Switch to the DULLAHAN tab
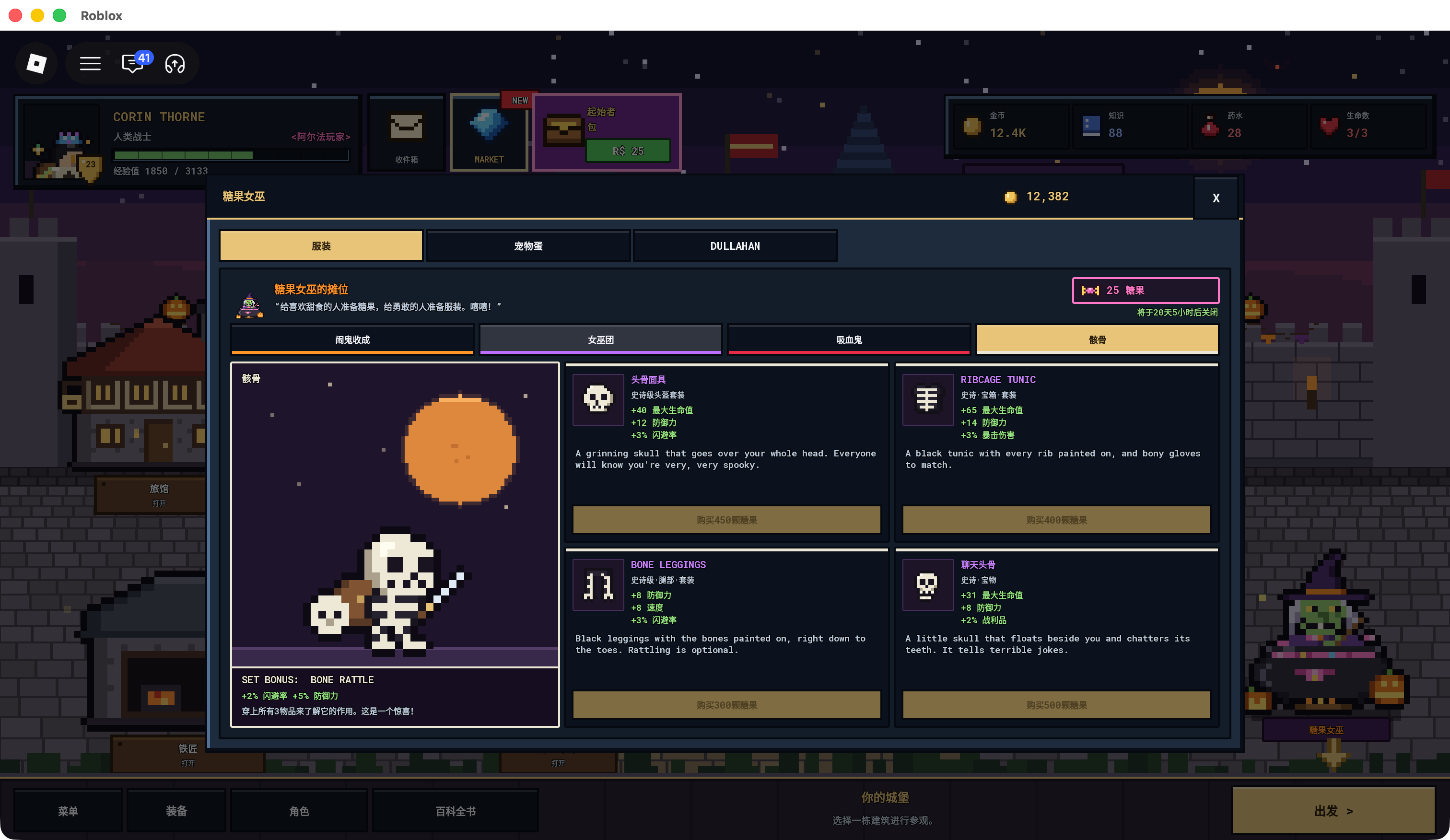The width and height of the screenshot is (1450, 840). pos(735,245)
